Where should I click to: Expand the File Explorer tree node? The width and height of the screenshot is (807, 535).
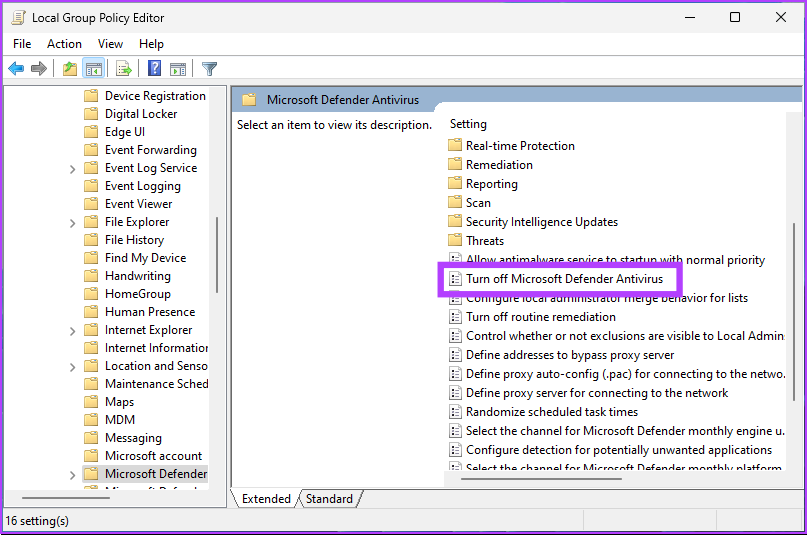(73, 223)
